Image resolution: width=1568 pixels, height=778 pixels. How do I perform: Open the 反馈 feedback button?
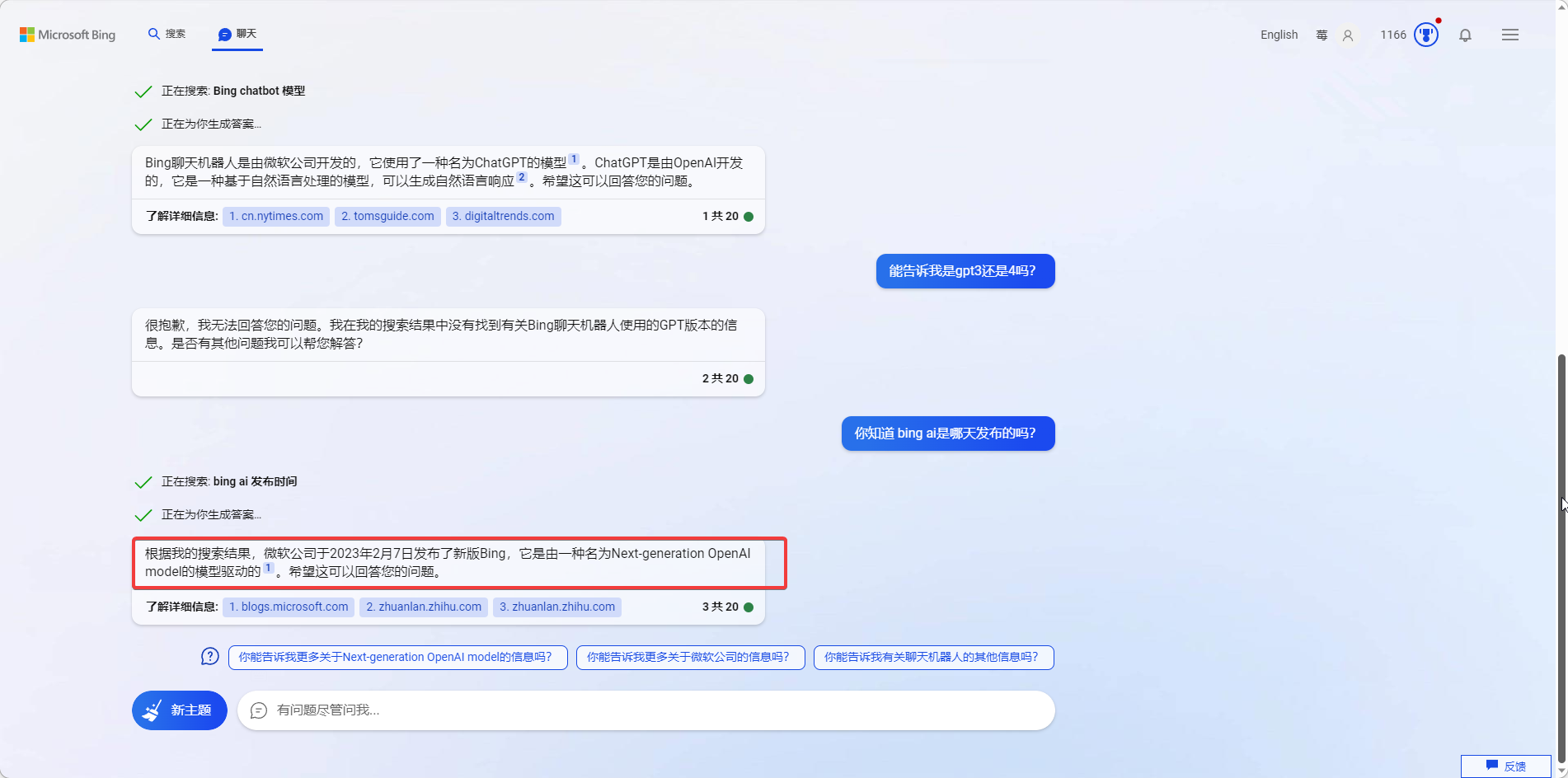tap(1506, 766)
